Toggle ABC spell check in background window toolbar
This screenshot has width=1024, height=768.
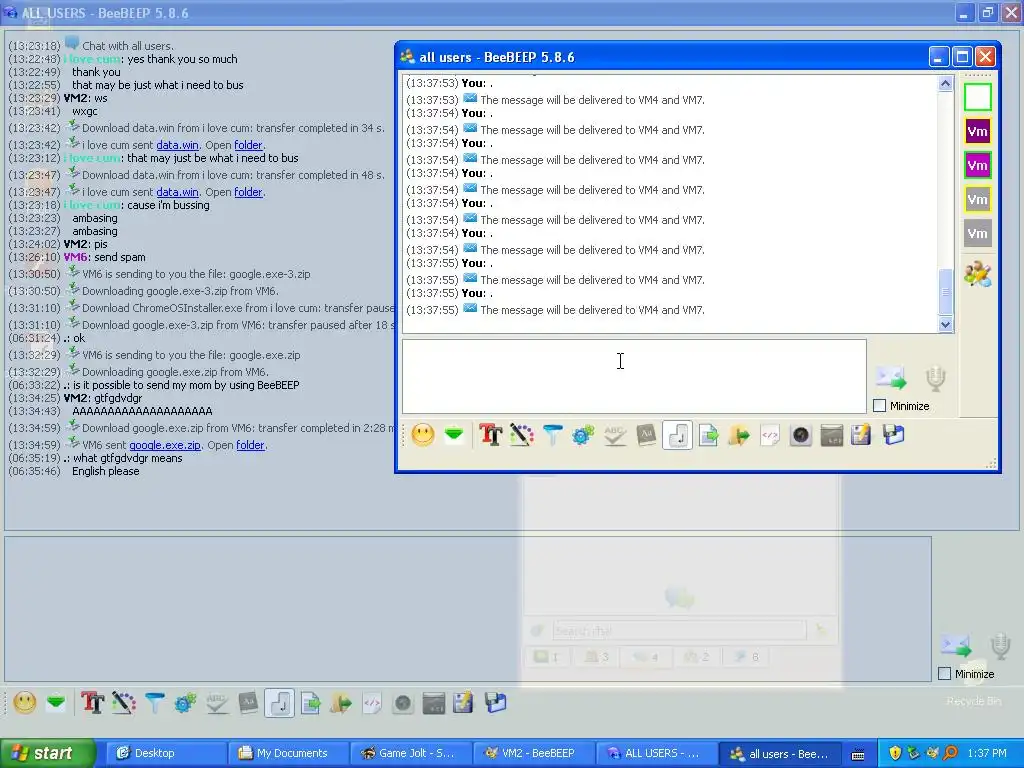pos(217,703)
